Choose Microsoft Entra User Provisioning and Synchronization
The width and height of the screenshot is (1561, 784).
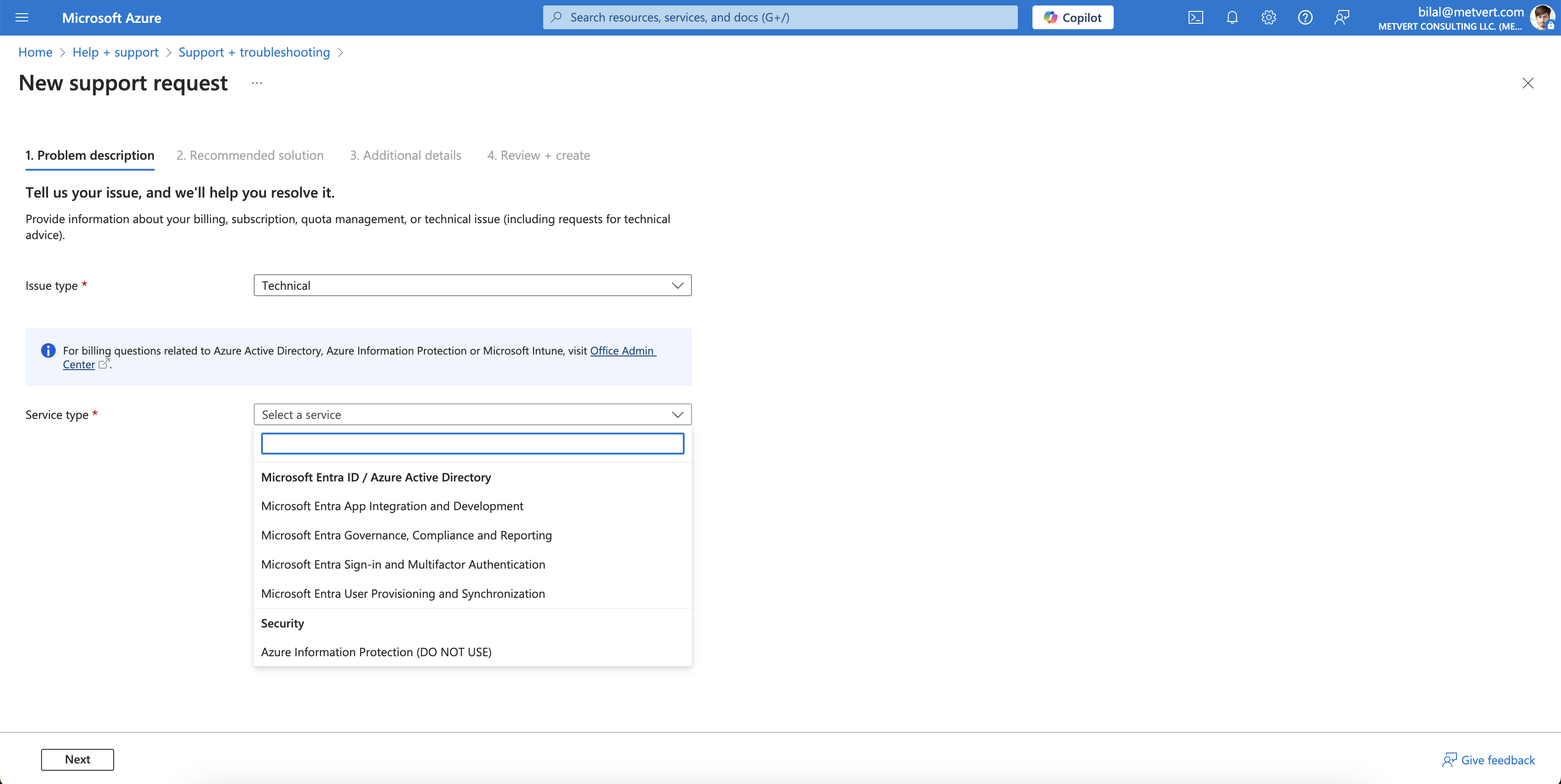click(403, 594)
